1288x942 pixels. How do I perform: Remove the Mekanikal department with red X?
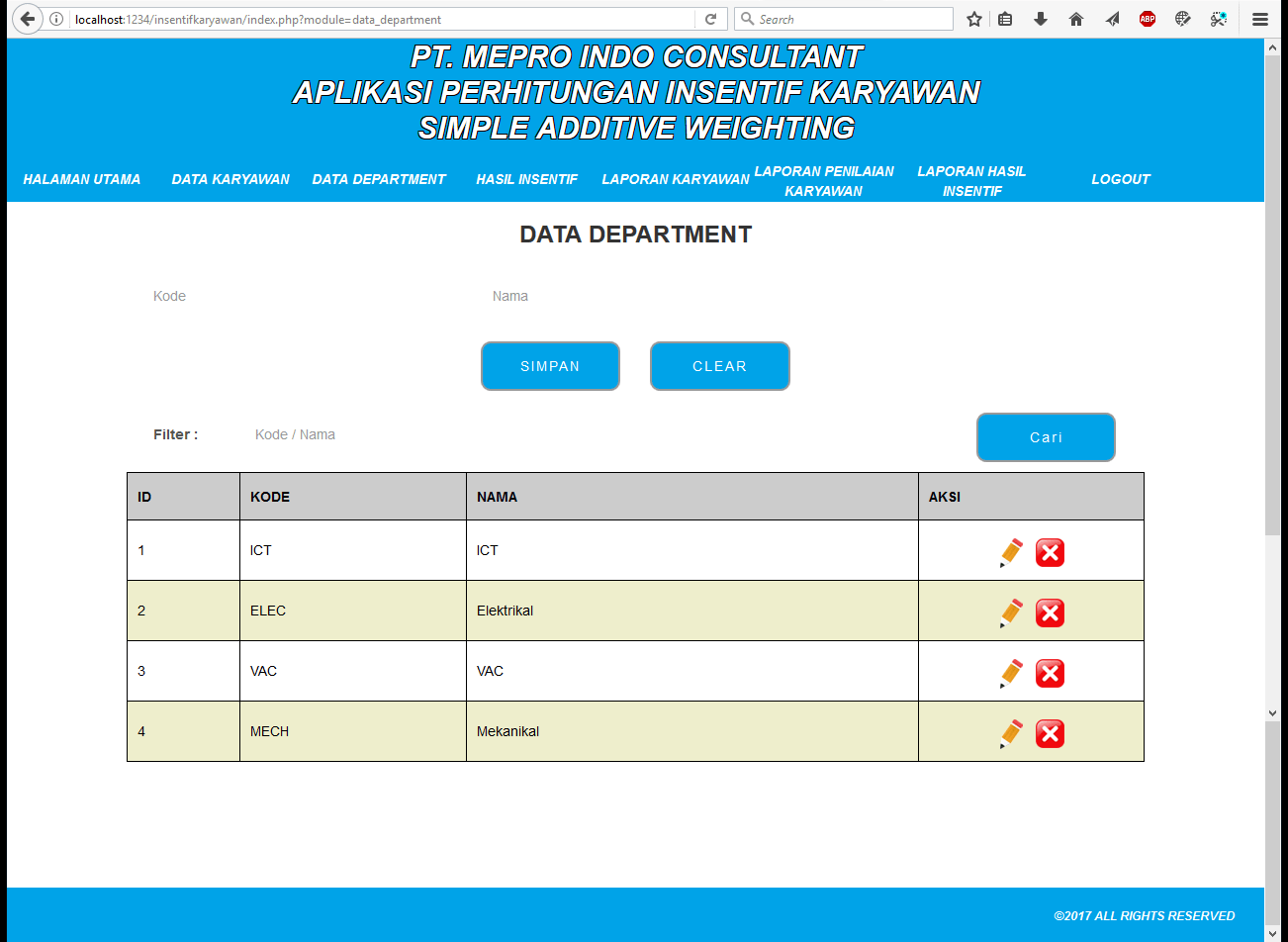pos(1050,733)
